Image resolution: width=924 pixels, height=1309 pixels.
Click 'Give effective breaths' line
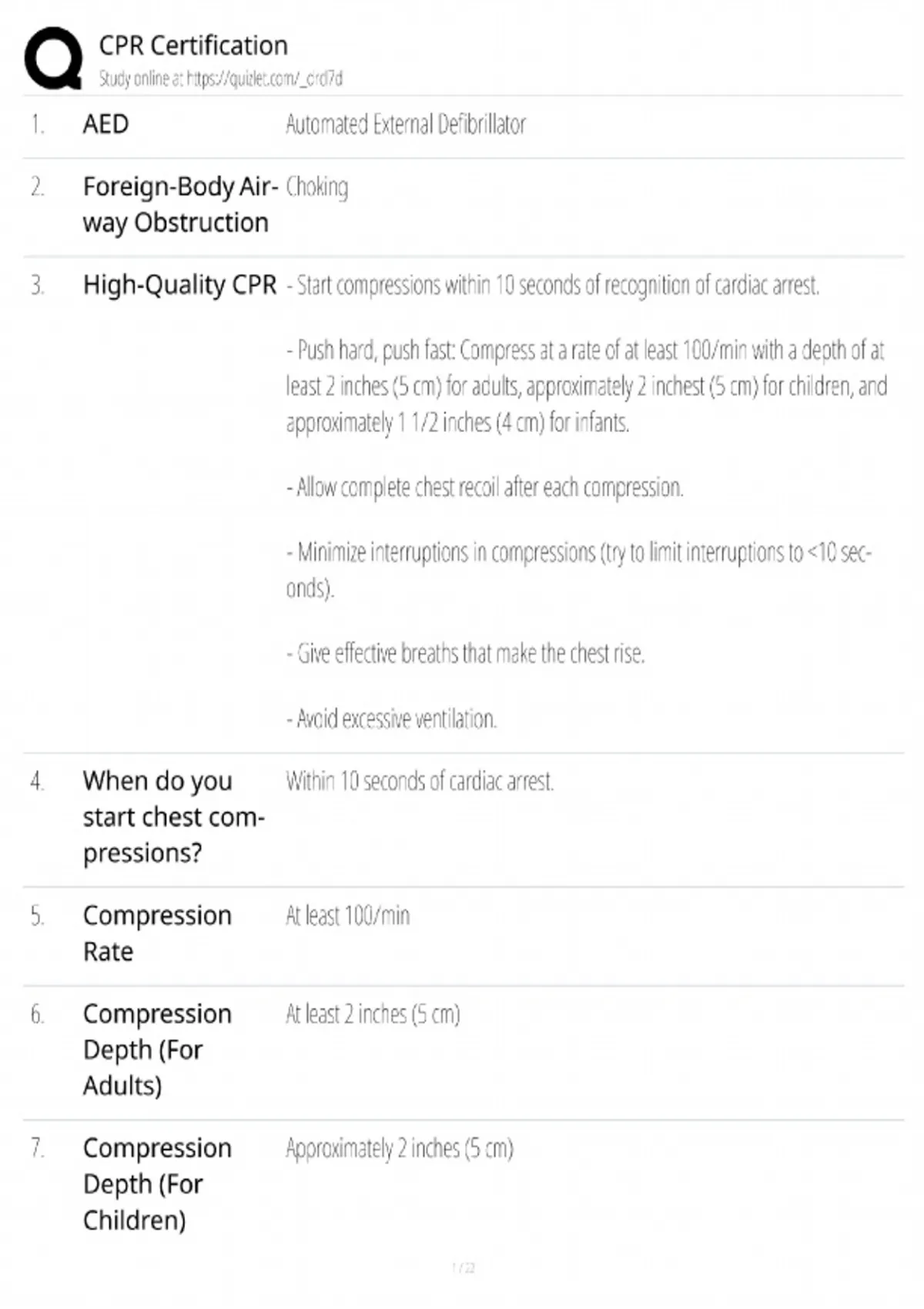click(466, 654)
